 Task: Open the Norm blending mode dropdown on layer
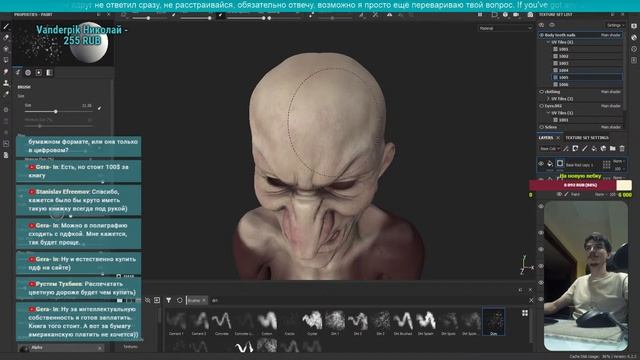[x=618, y=162]
